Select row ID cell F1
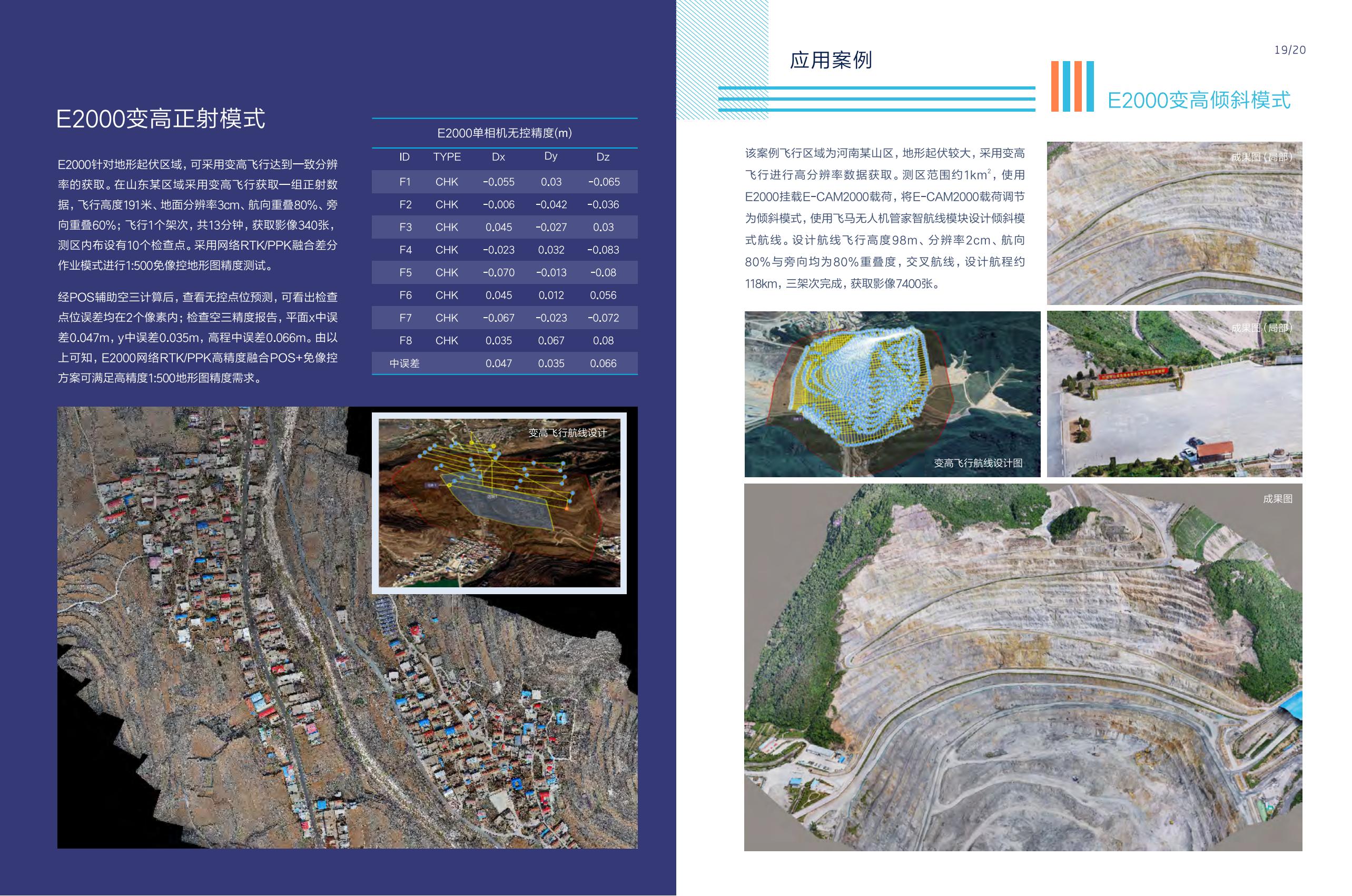 pos(405,182)
